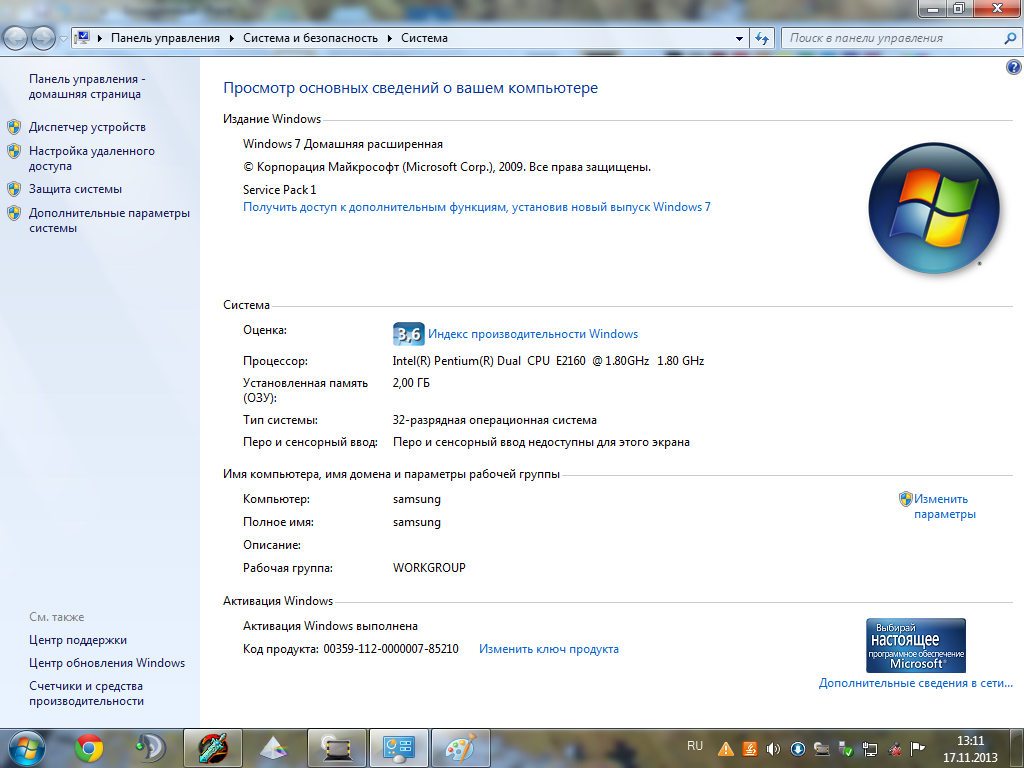1024x768 pixels.
Task: Expand arrow after Панель управления breadcrumb
Action: [x=231, y=39]
